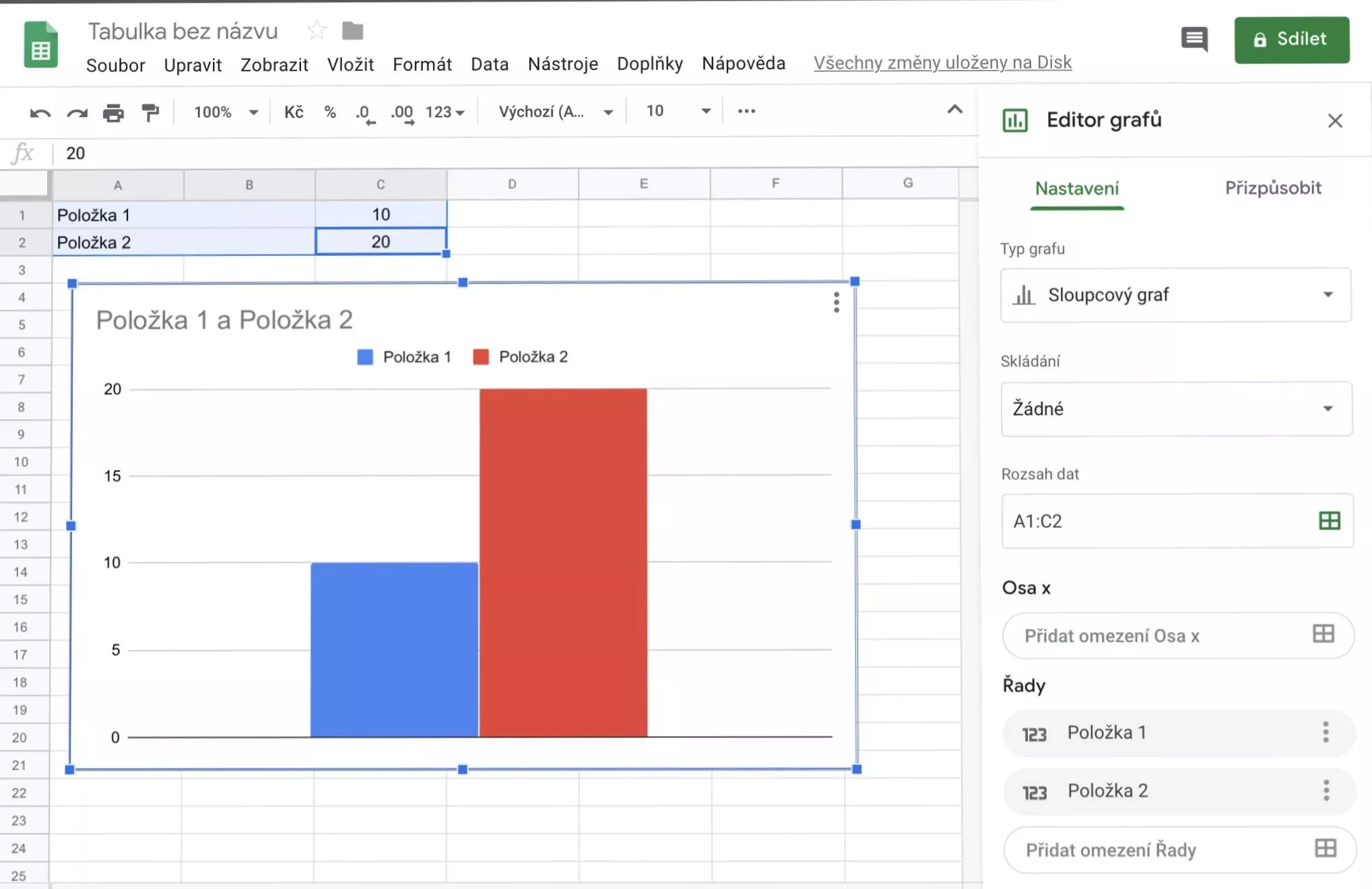Star the document Tabulka bez názvu

(316, 30)
